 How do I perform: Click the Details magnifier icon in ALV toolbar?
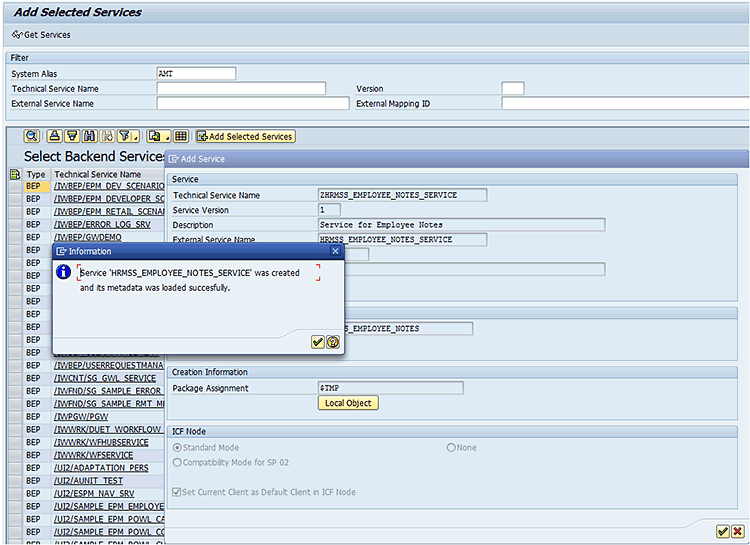tap(31, 136)
